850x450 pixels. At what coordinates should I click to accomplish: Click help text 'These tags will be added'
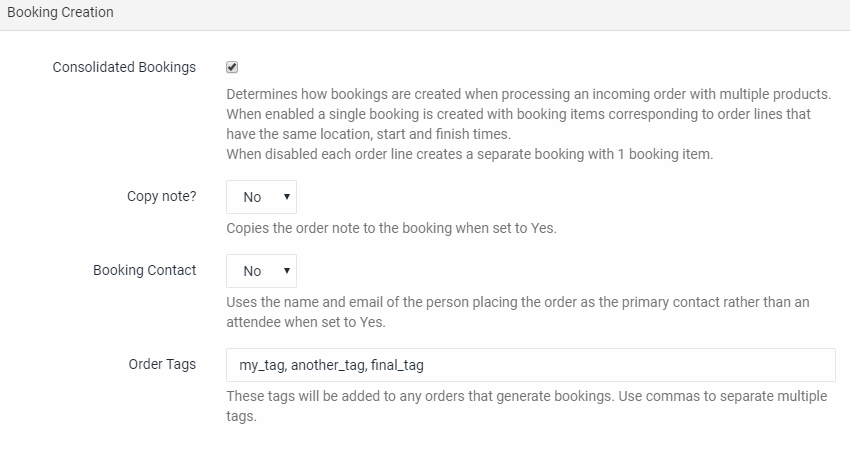[526, 406]
